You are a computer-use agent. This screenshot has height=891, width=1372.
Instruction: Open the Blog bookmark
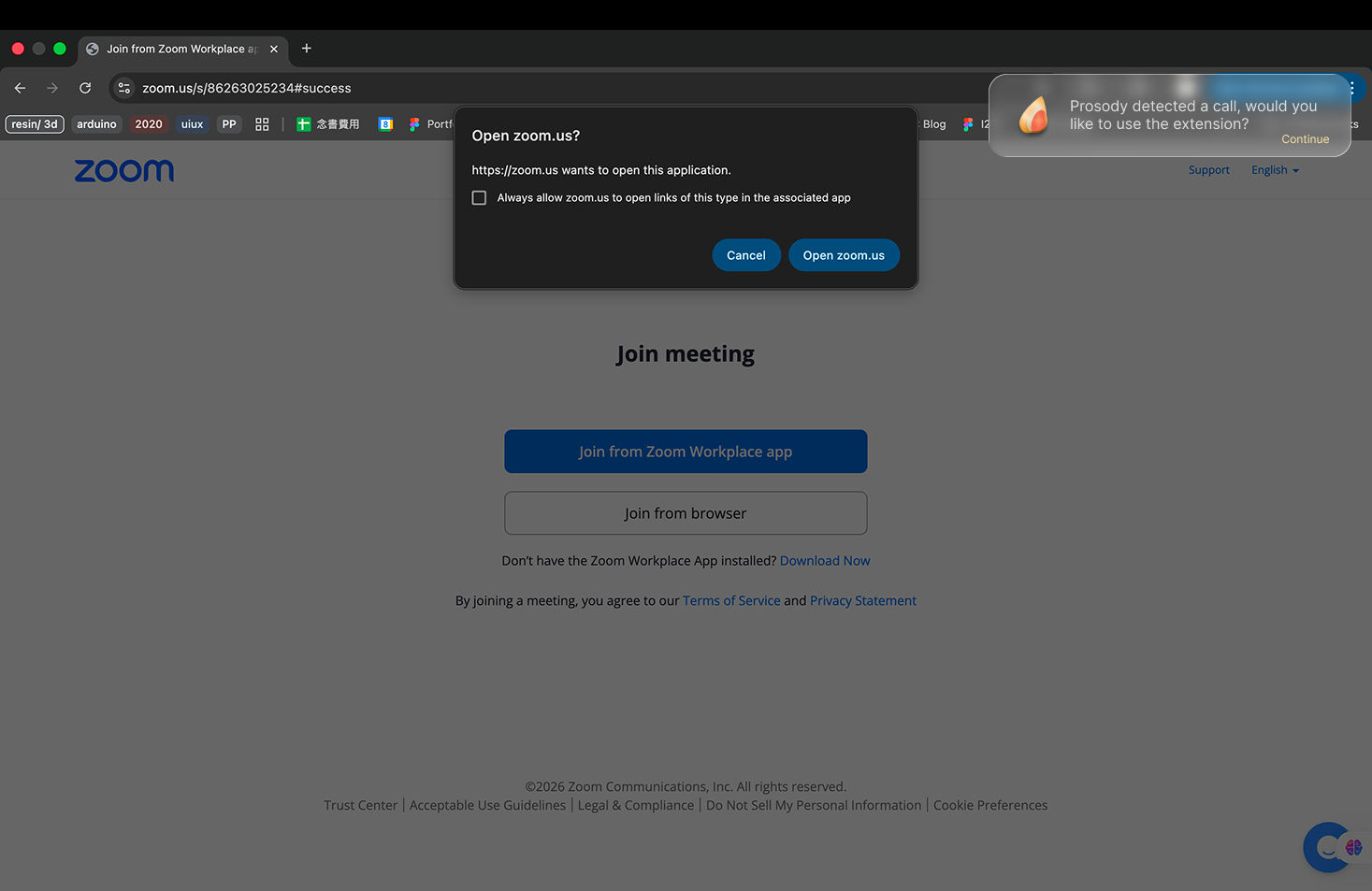pos(934,124)
